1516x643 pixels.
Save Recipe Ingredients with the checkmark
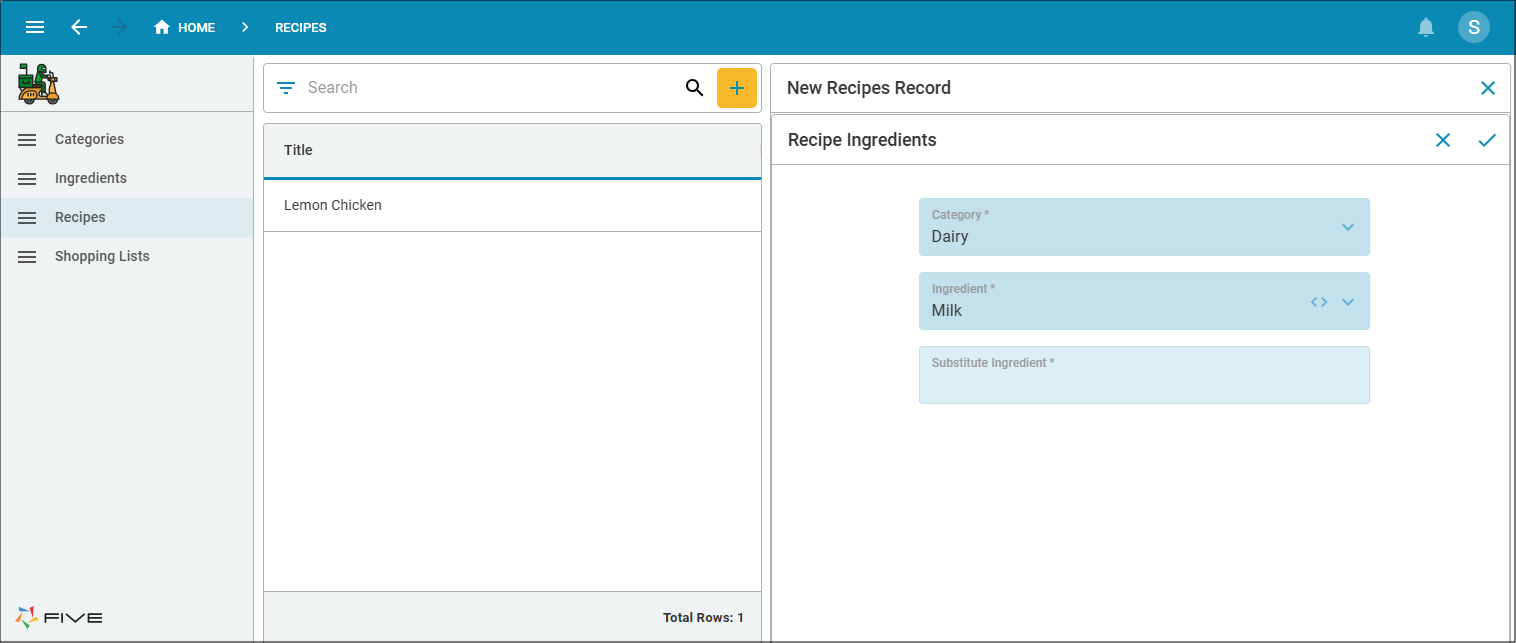pos(1487,140)
